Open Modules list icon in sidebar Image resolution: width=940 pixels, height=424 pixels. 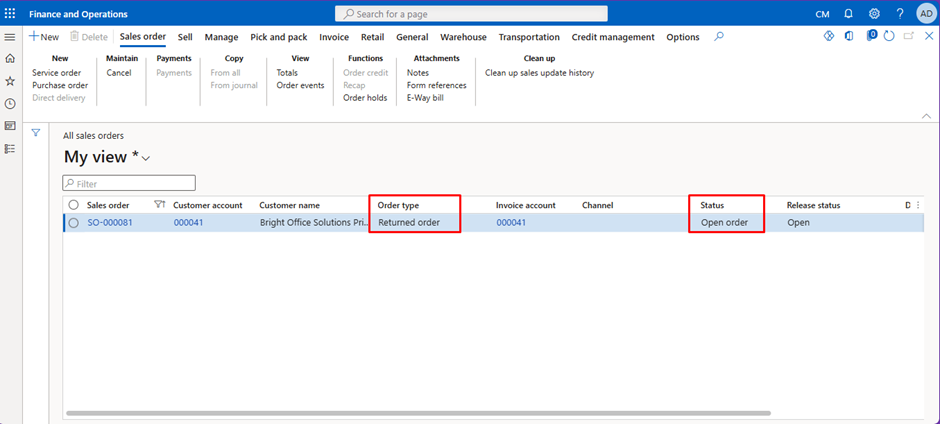[x=10, y=148]
